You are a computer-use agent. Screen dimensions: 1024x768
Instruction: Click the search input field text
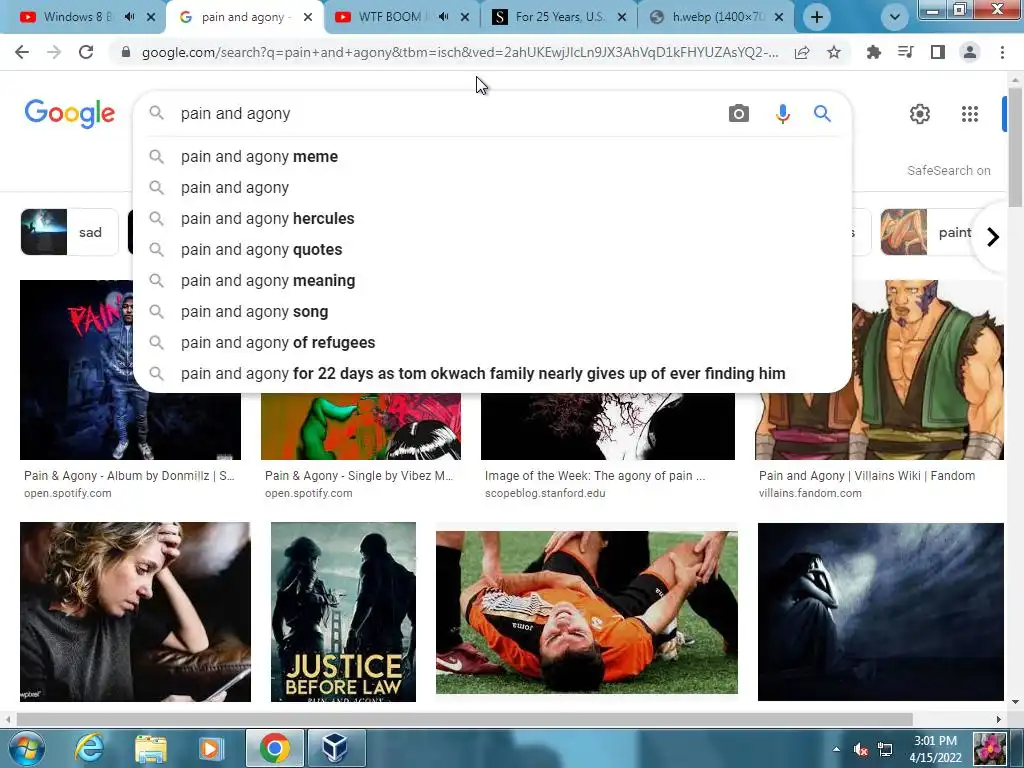235,114
